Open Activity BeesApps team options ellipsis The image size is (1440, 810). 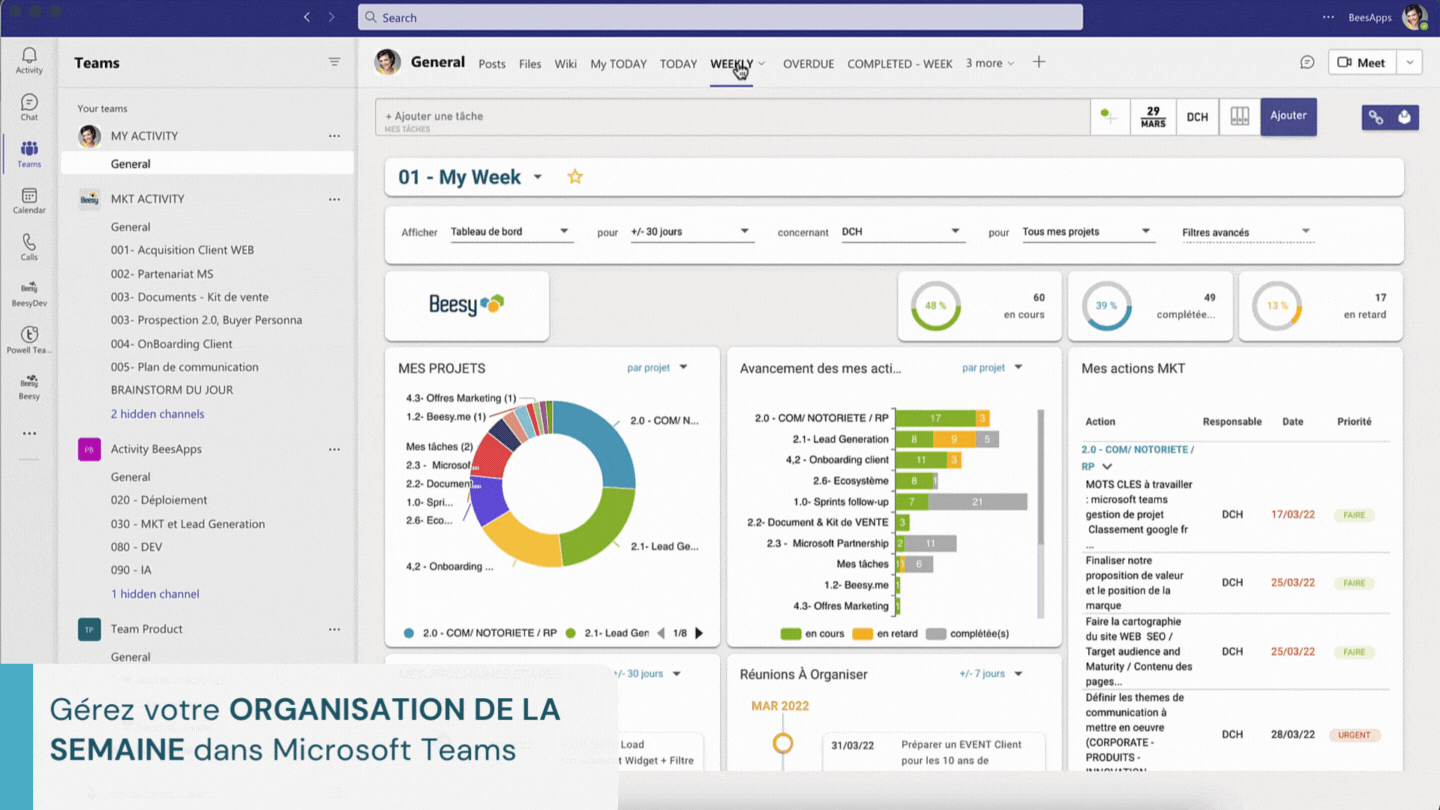click(334, 449)
